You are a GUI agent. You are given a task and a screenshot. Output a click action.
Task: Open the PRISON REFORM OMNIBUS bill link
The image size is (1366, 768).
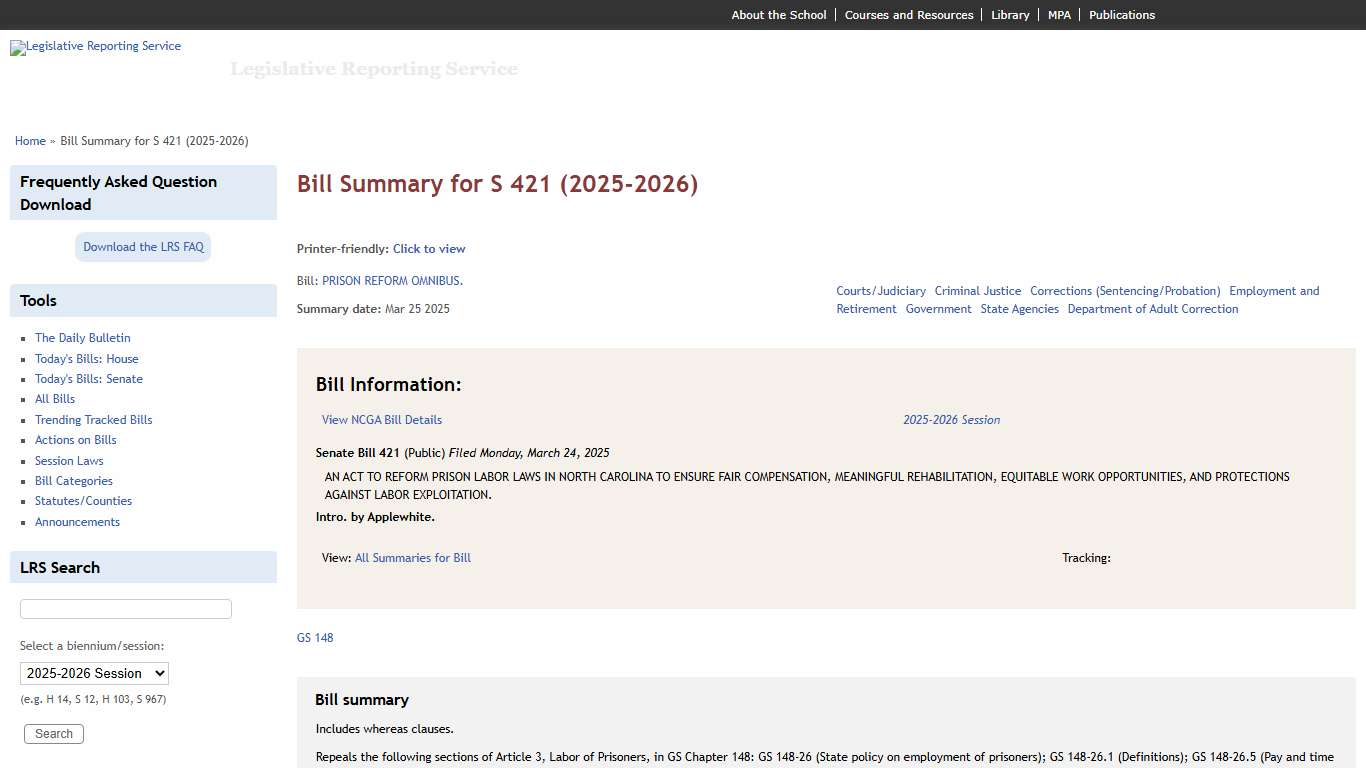pos(391,280)
